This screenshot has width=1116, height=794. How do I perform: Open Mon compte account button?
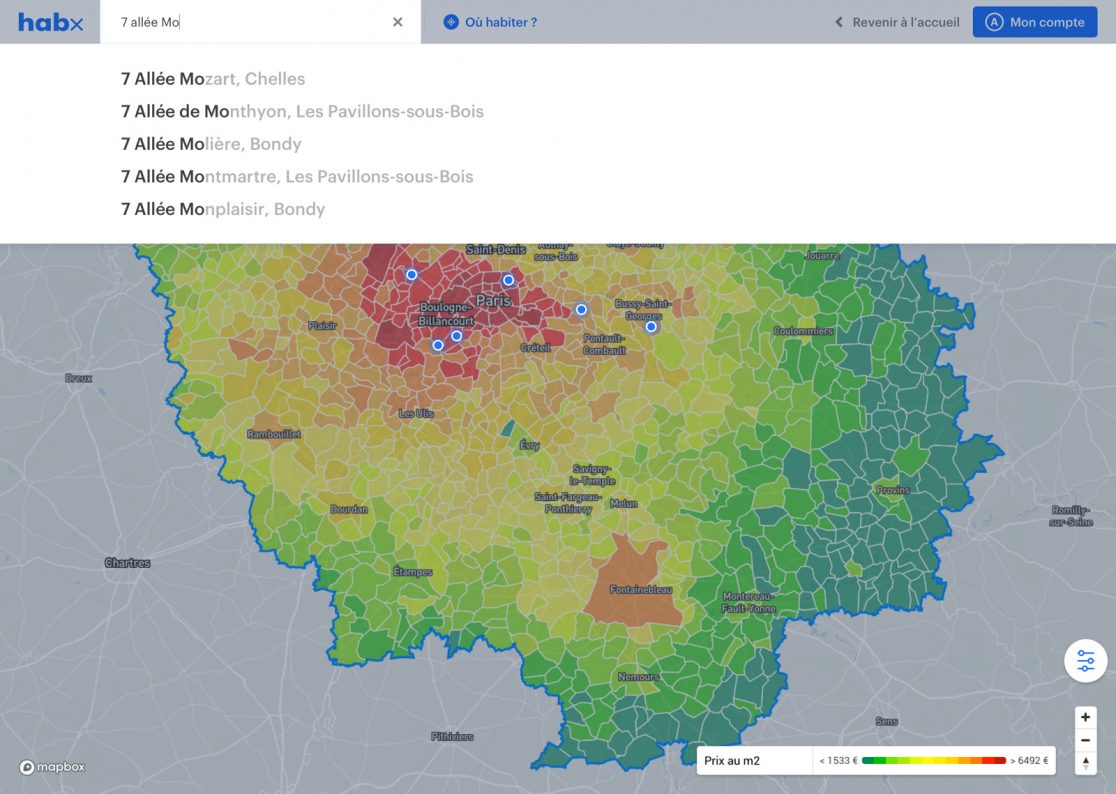(1035, 22)
